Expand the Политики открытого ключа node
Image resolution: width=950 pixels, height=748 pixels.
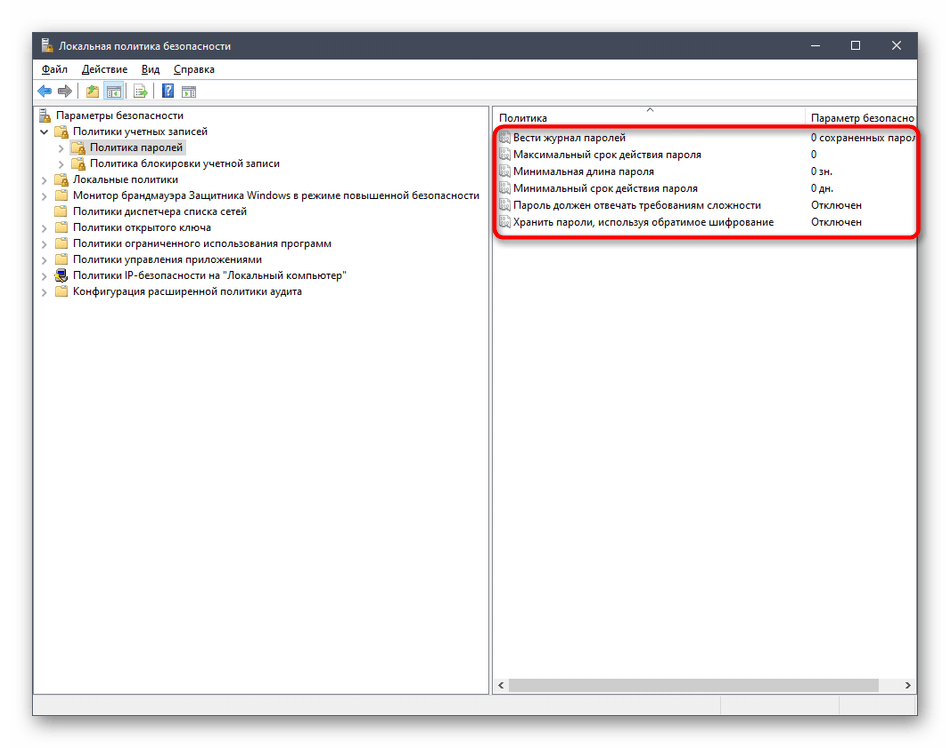[x=44, y=227]
